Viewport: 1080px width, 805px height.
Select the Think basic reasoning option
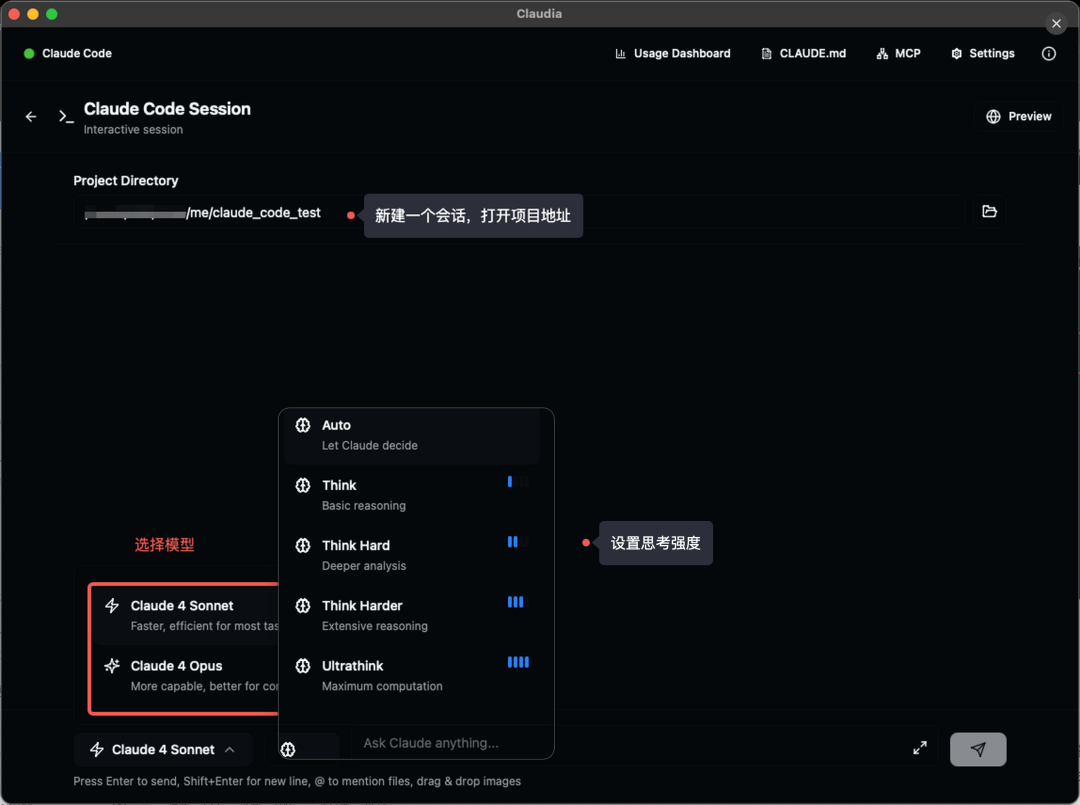(x=412, y=495)
